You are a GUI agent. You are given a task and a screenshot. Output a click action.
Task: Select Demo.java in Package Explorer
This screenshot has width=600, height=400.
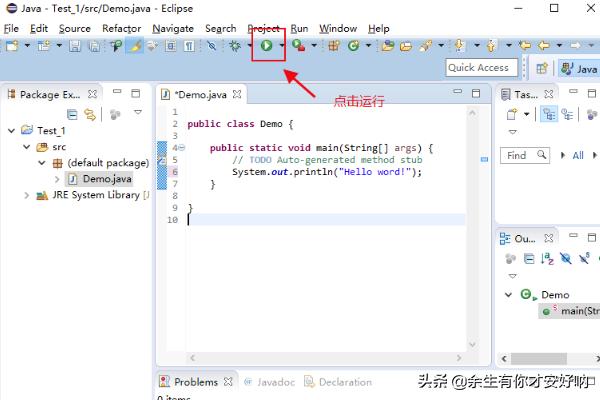(100, 179)
